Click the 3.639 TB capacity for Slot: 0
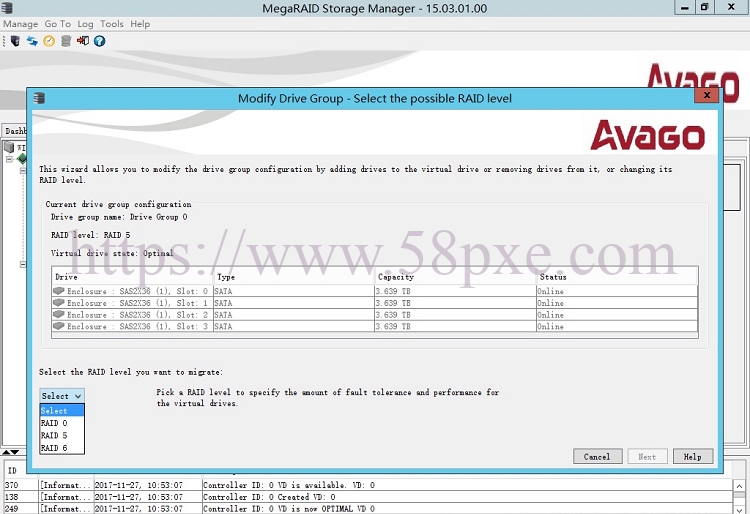The width and height of the screenshot is (750, 514). point(455,291)
